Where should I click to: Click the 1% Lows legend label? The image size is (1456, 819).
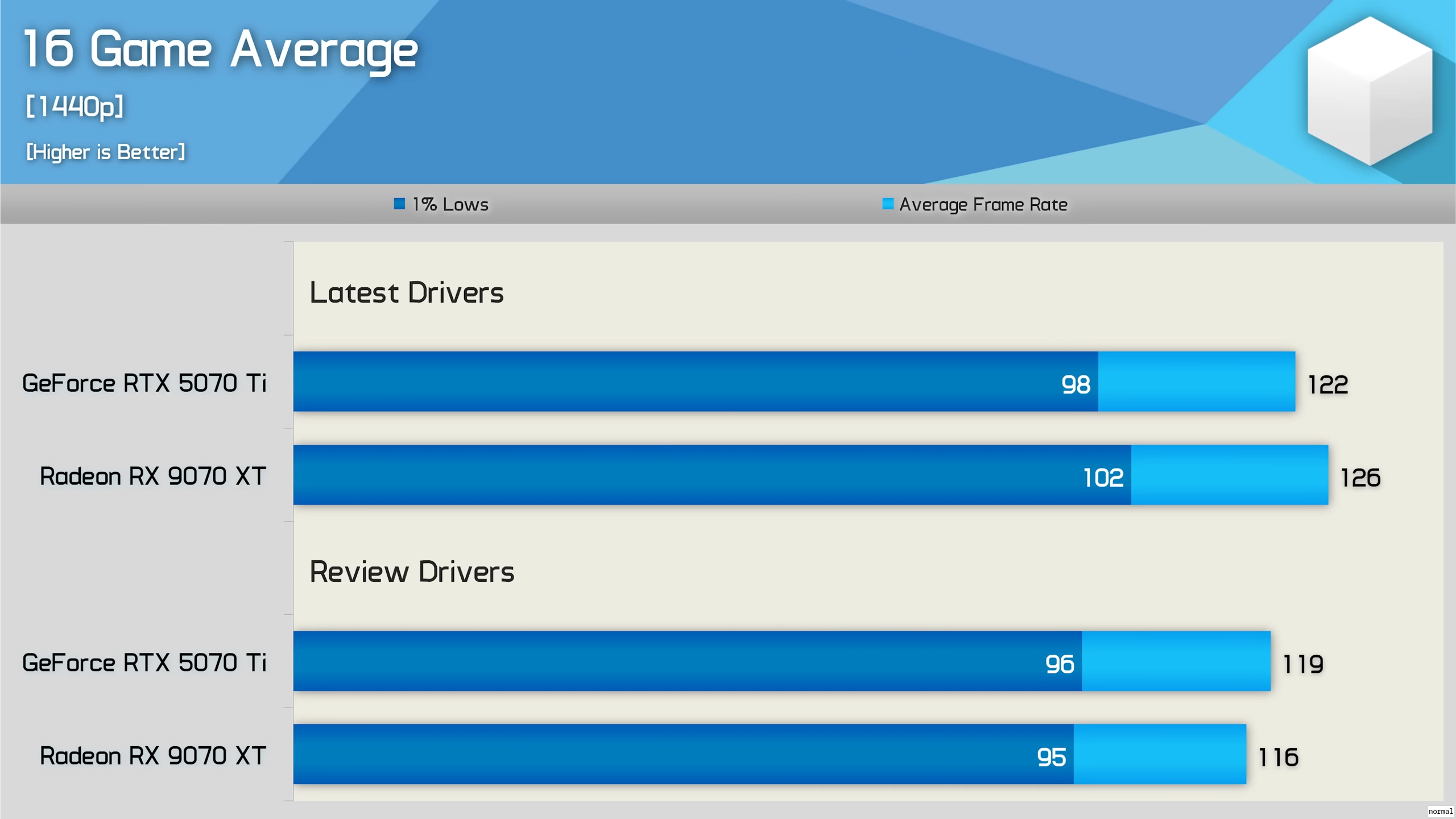coord(450,205)
